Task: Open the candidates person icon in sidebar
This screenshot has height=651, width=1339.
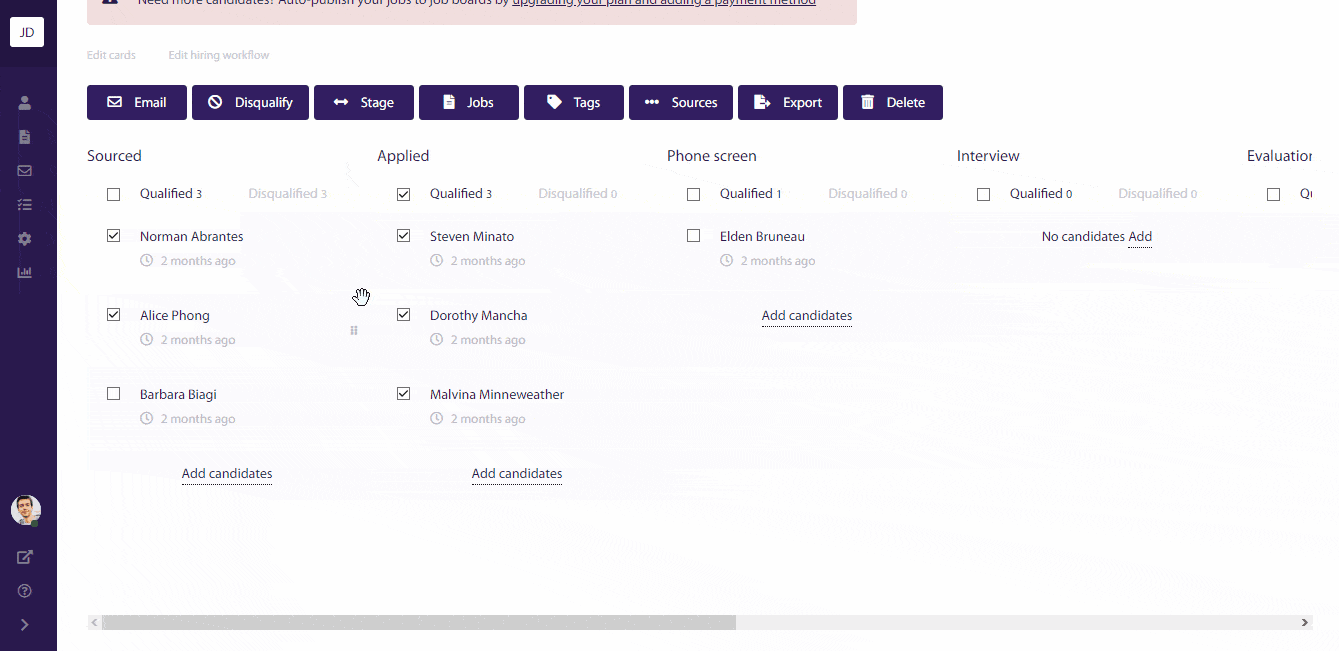Action: [x=25, y=103]
